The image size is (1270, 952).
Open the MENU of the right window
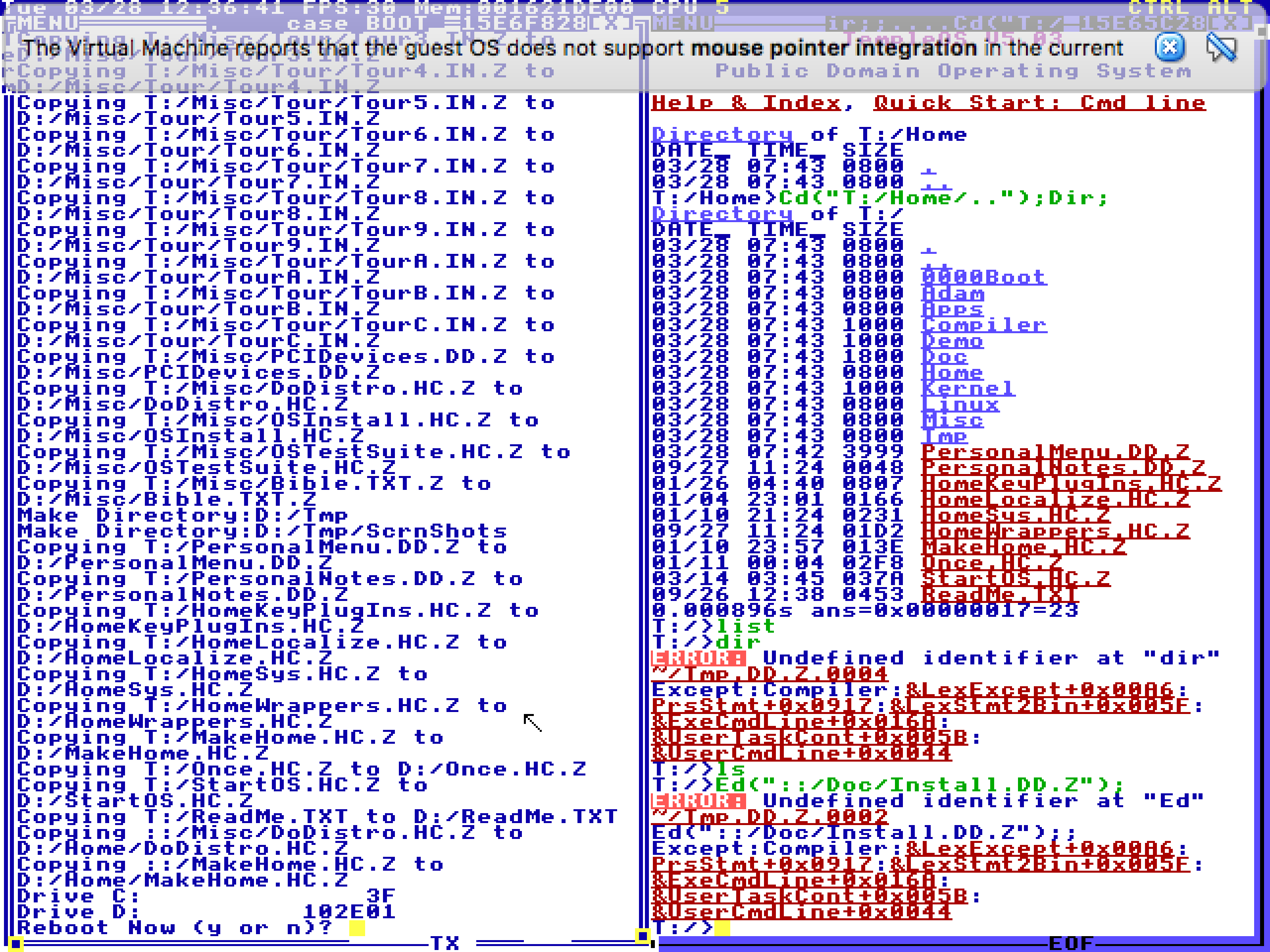coord(683,23)
